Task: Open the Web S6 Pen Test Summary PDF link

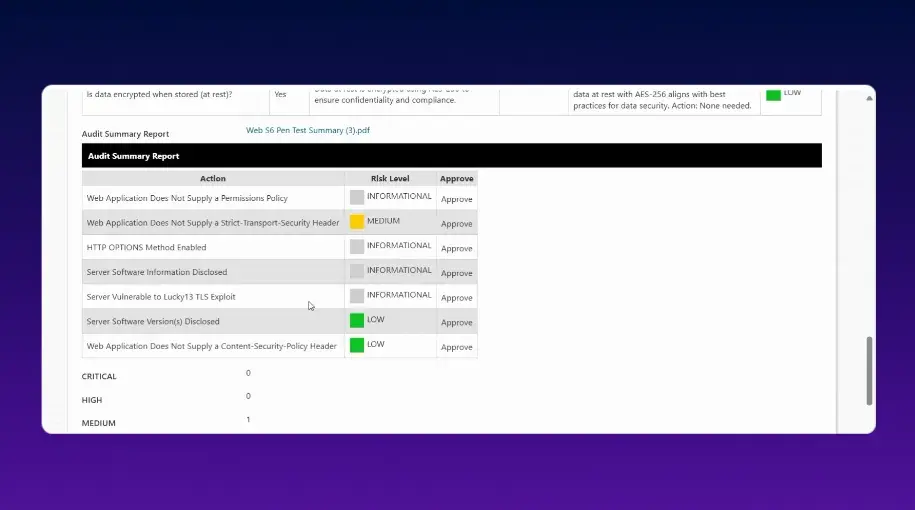Action: [x=308, y=130]
